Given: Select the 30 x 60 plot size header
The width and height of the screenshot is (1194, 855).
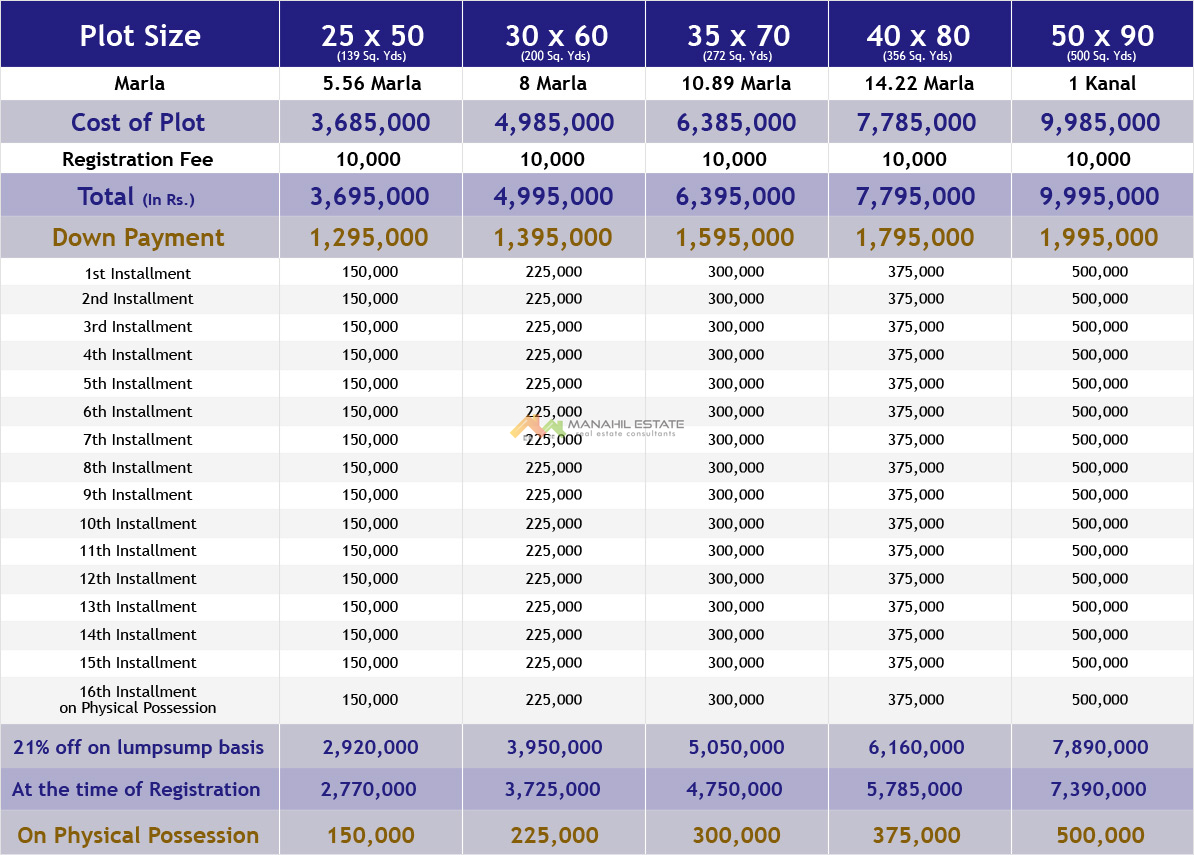Looking at the screenshot, I should click(x=556, y=37).
